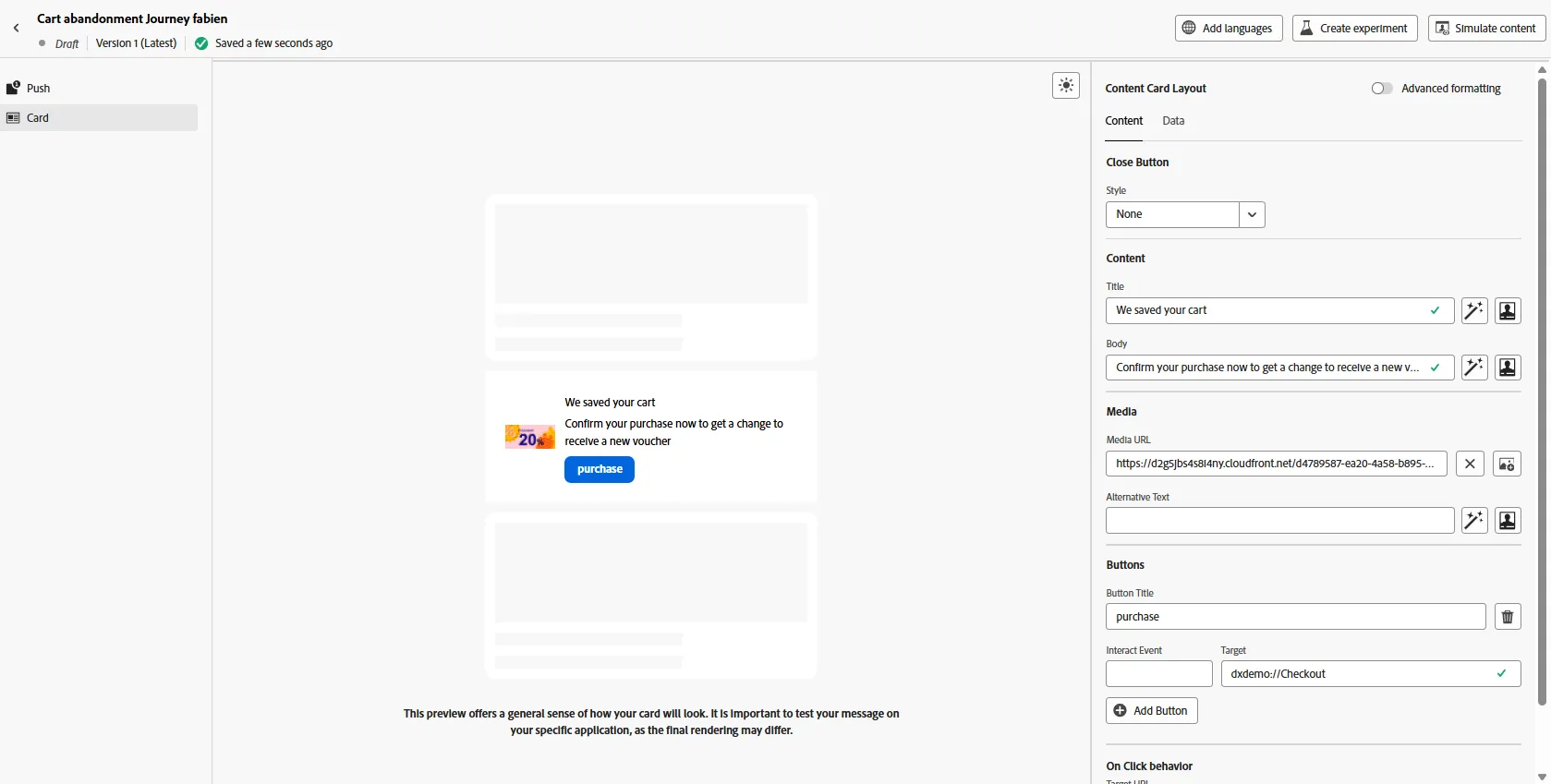Enable the Advanced formatting toggle
Viewport: 1551px width, 784px height.
coord(1382,89)
